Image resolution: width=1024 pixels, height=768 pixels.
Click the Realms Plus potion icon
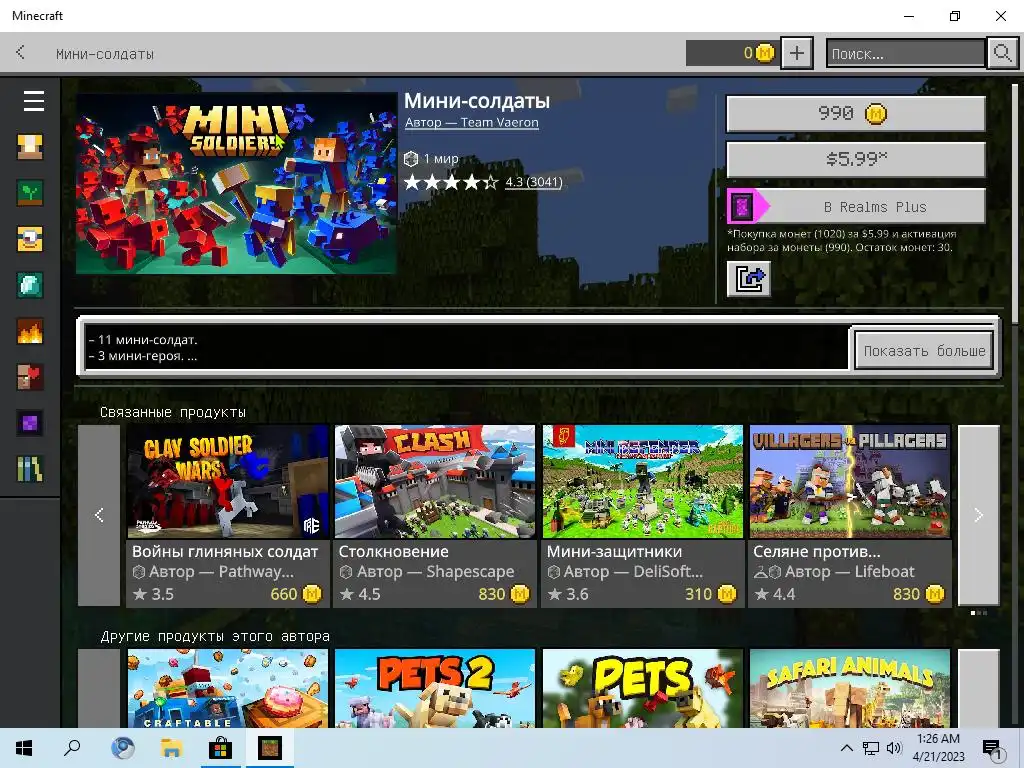743,207
